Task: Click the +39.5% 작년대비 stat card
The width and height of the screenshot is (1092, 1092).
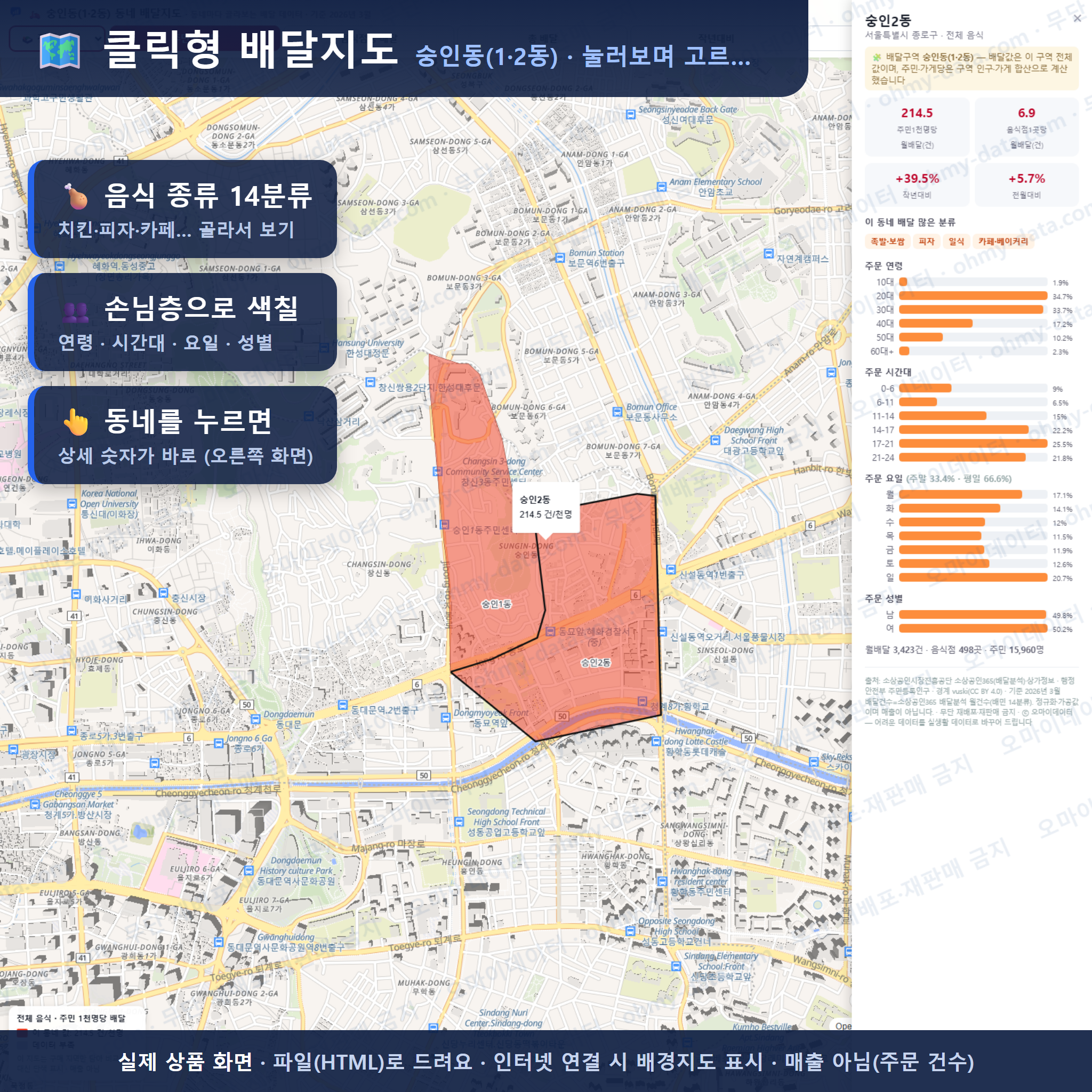Action: [917, 185]
